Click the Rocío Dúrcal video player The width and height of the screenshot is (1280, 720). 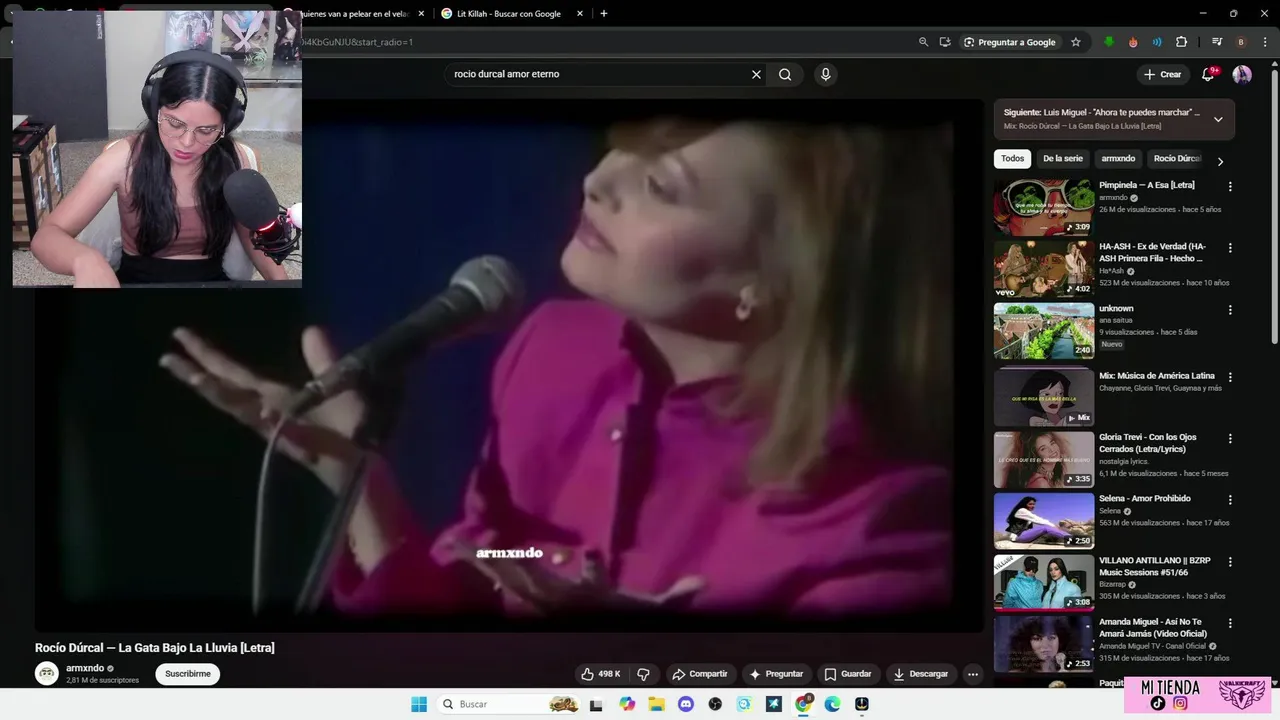[510, 365]
